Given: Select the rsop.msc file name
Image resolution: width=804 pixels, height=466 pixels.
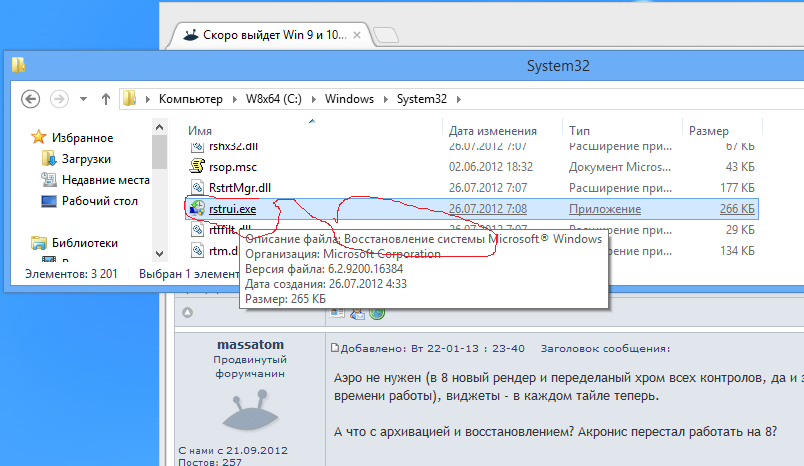Looking at the screenshot, I should click(233, 167).
